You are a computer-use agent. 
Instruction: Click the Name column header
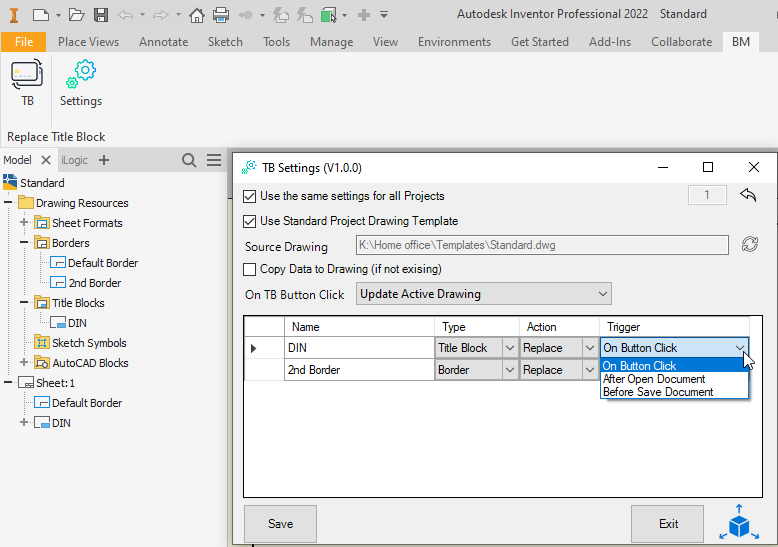(359, 327)
